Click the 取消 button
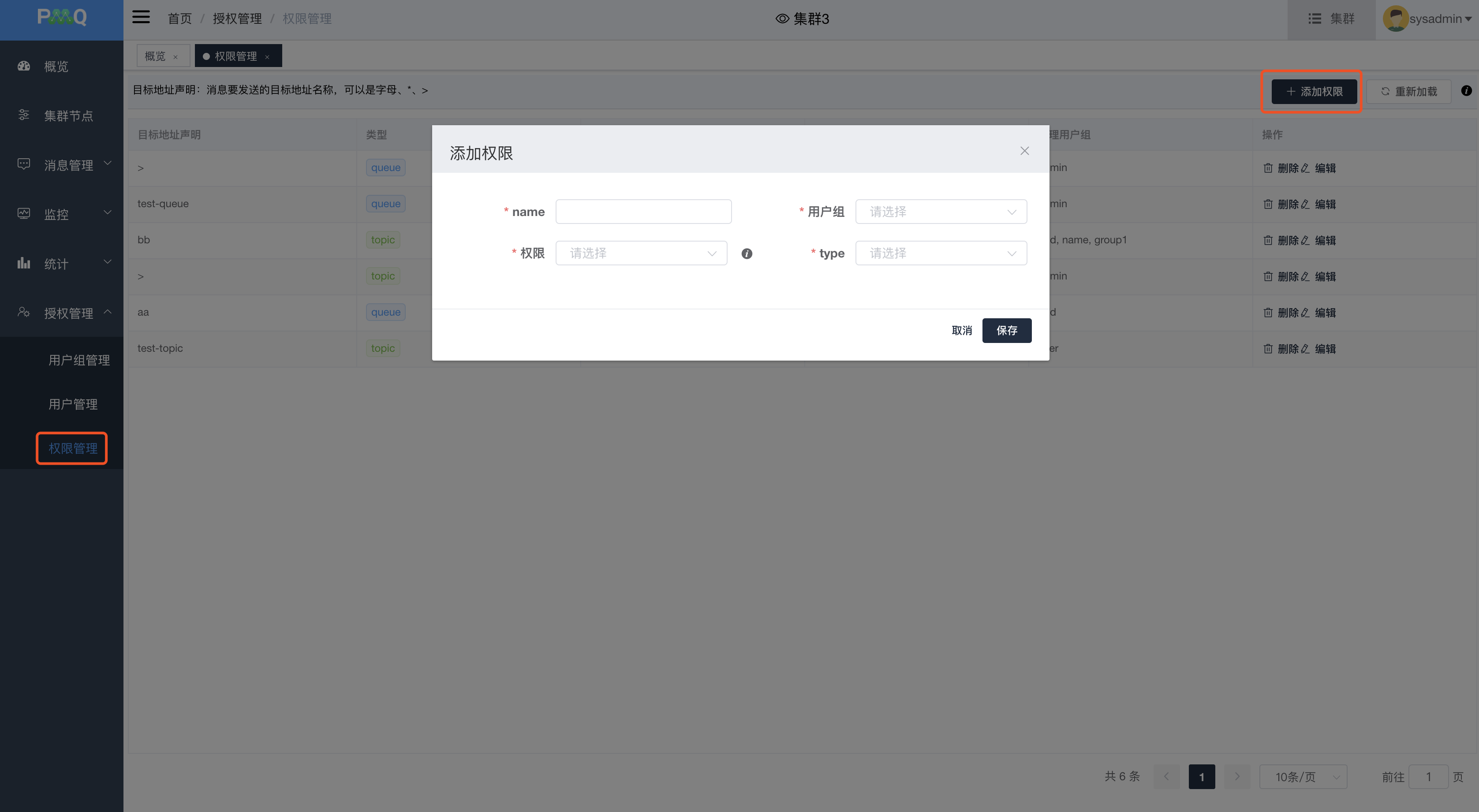Screen dimensions: 1479x812 [x=962, y=331]
